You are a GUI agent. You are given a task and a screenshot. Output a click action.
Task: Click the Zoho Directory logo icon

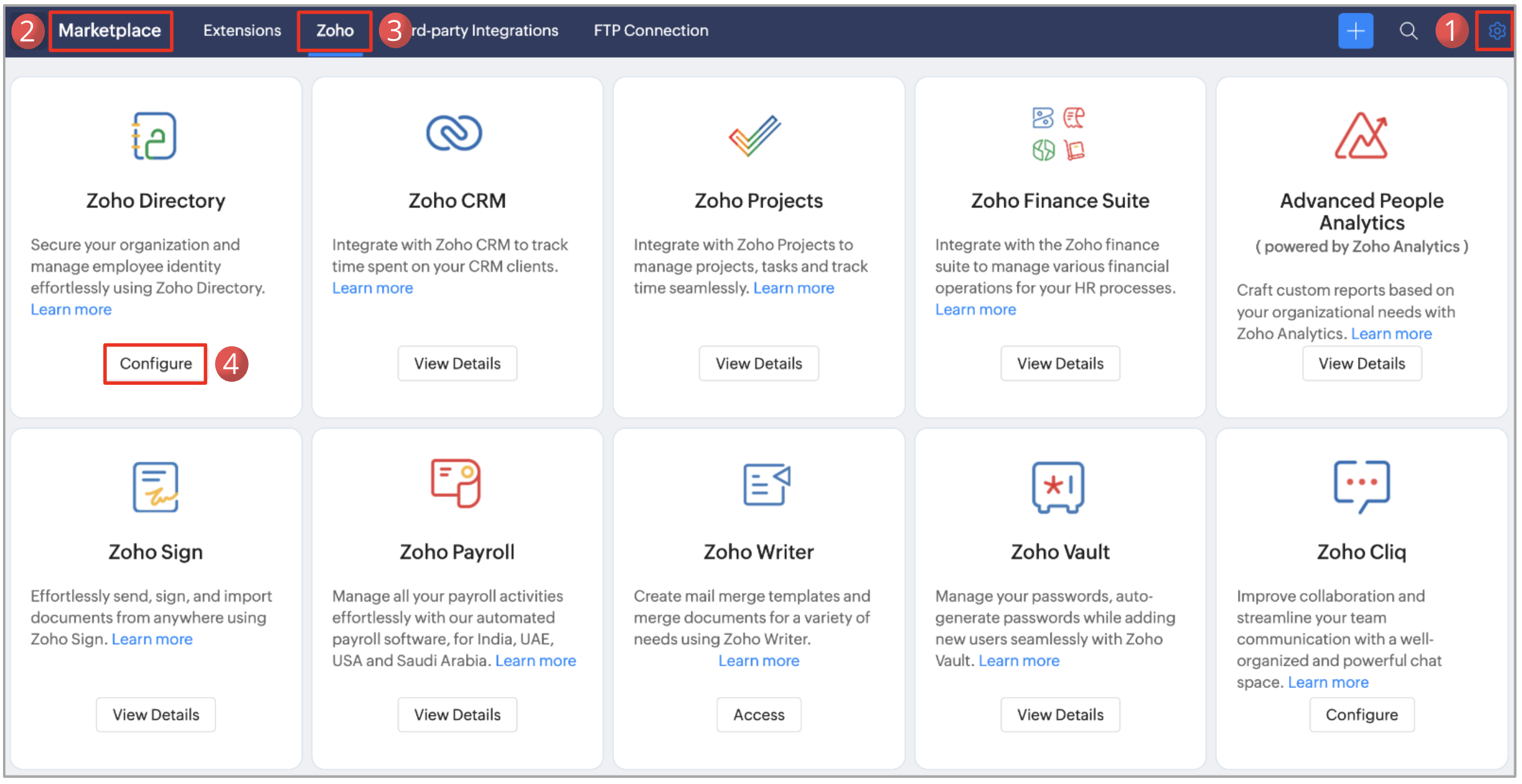[154, 136]
